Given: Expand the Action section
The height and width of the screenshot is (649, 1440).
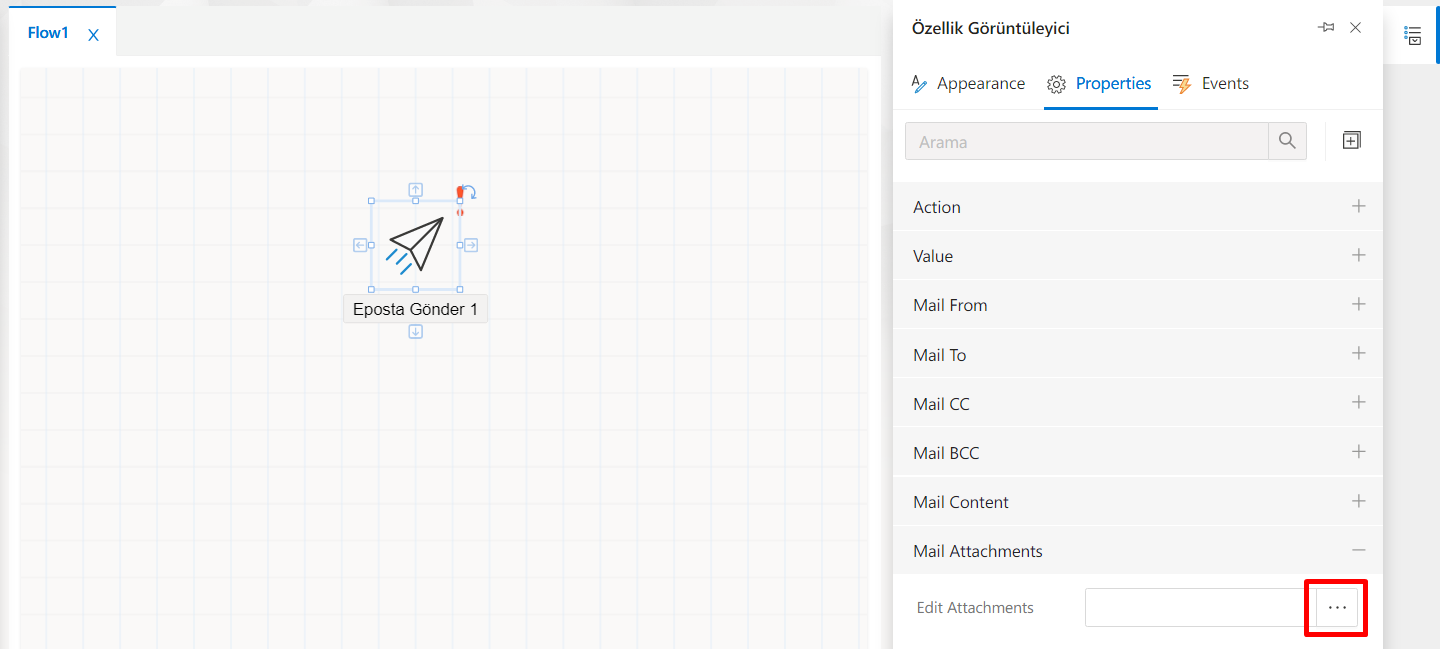Looking at the screenshot, I should (x=1358, y=207).
